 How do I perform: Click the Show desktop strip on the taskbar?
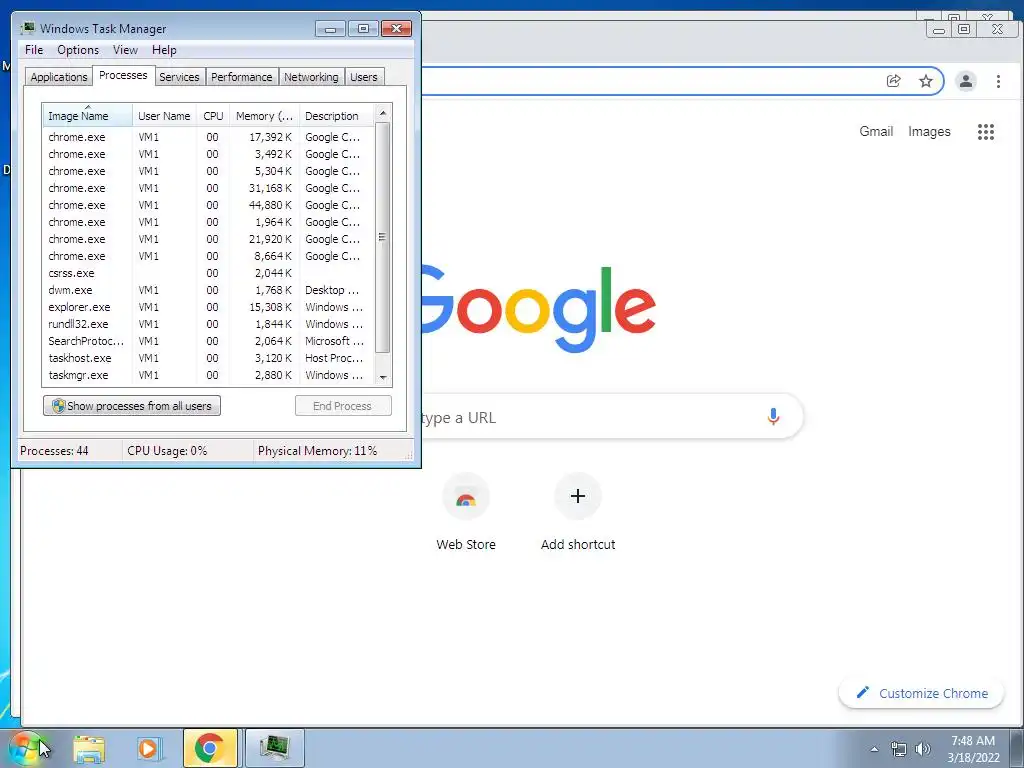coord(1019,748)
